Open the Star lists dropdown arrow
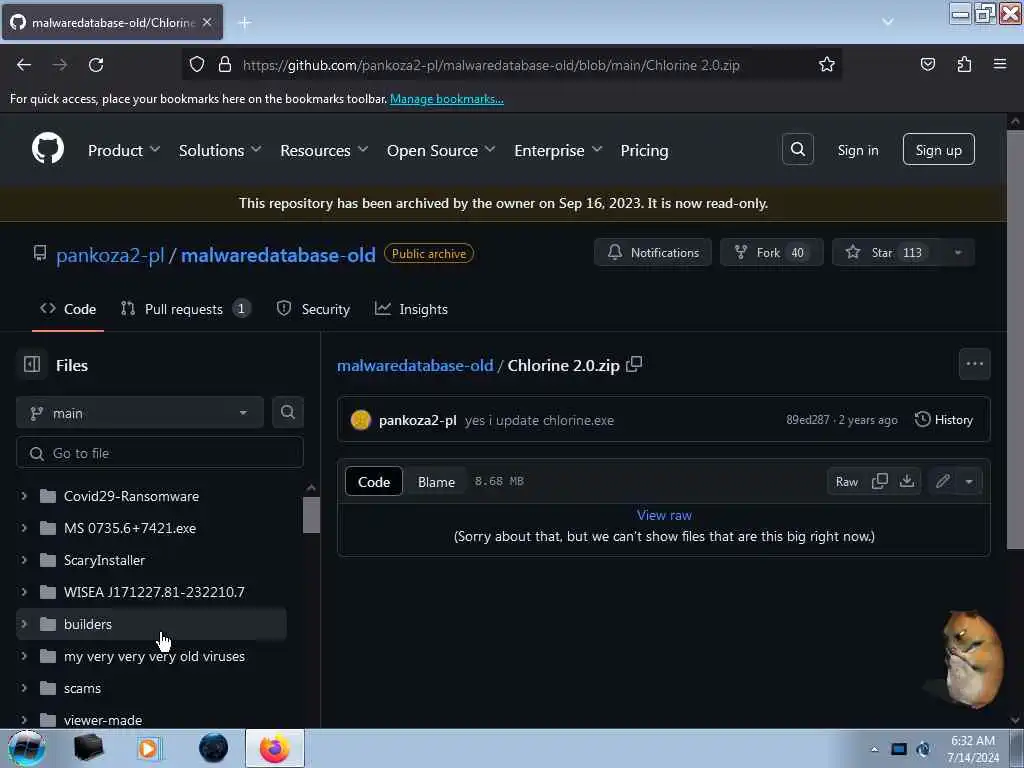Screen dimensions: 1024x768 pyautogui.click(x=958, y=253)
